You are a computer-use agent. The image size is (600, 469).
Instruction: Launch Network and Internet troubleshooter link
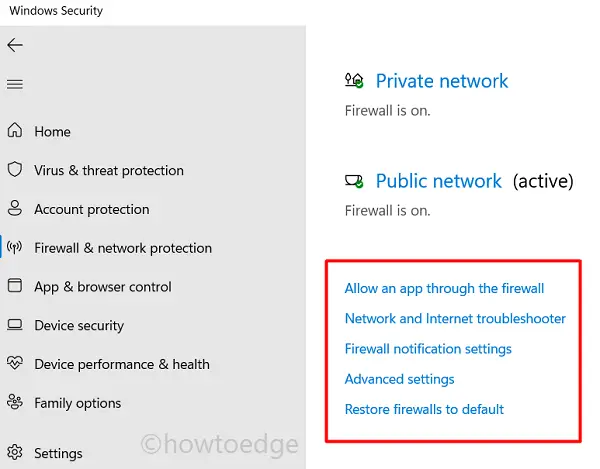click(455, 319)
